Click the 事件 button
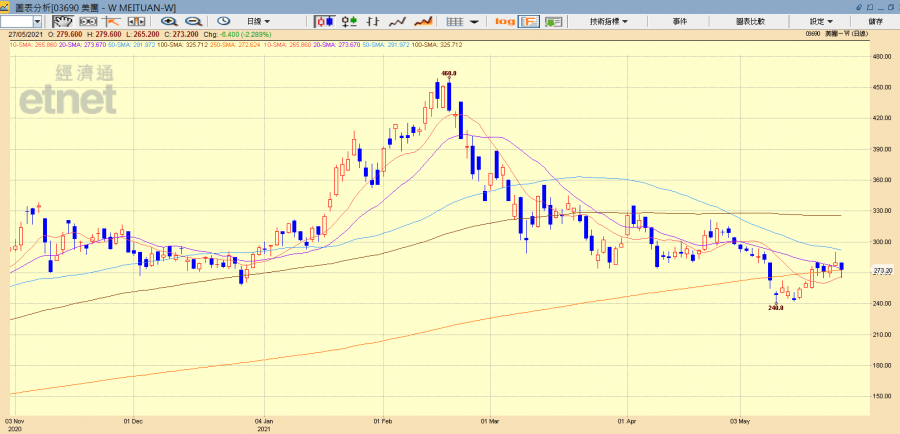The width and height of the screenshot is (900, 434). pos(680,21)
